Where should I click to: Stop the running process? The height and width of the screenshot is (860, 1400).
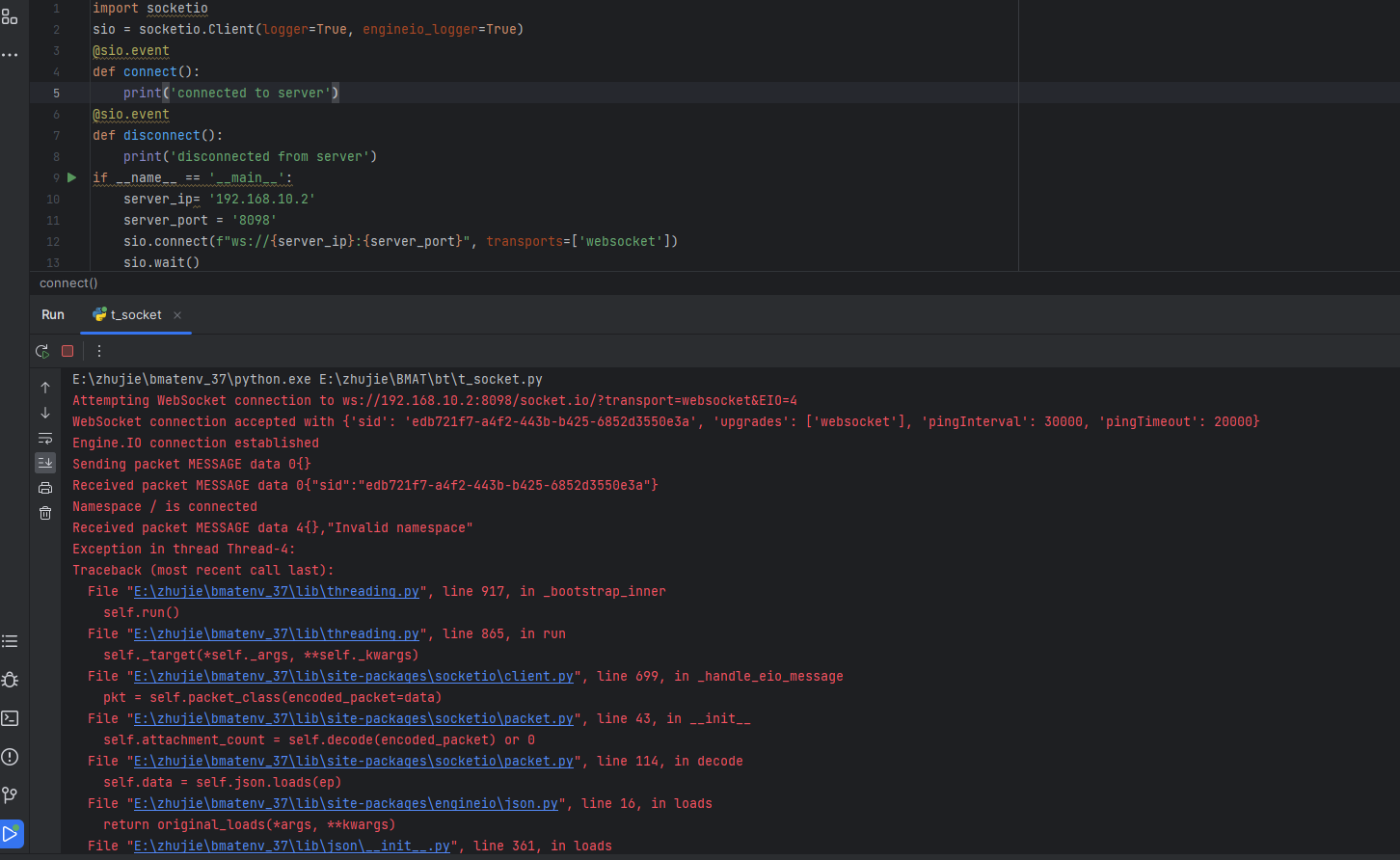67,351
